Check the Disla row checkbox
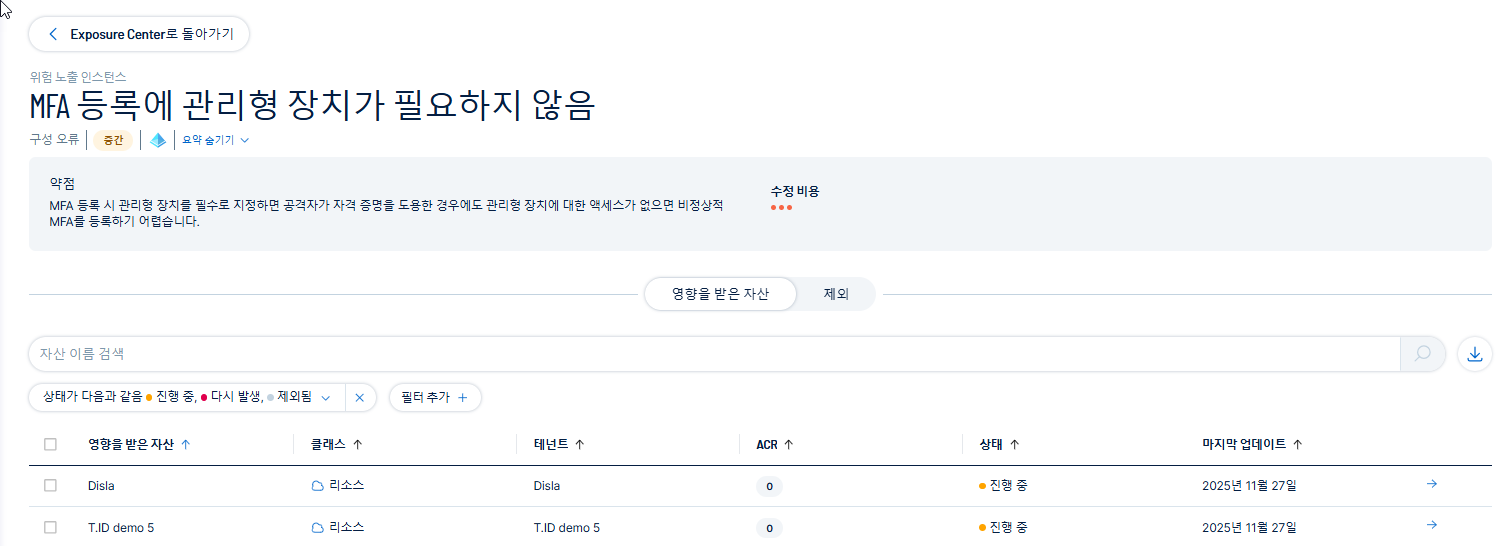Viewport: 1505px width, 546px height. (50, 486)
